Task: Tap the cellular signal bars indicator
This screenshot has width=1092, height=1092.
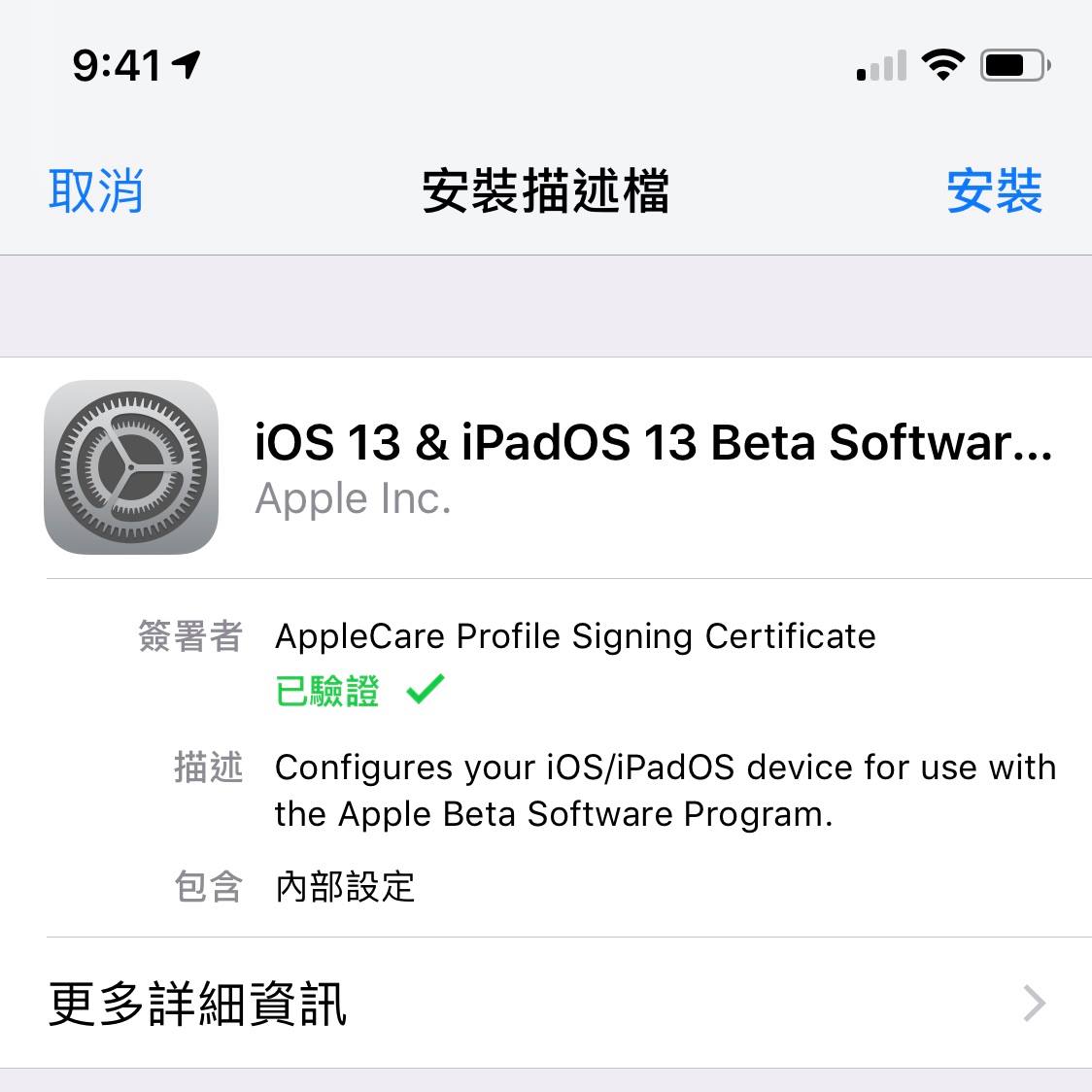Action: coord(881,66)
